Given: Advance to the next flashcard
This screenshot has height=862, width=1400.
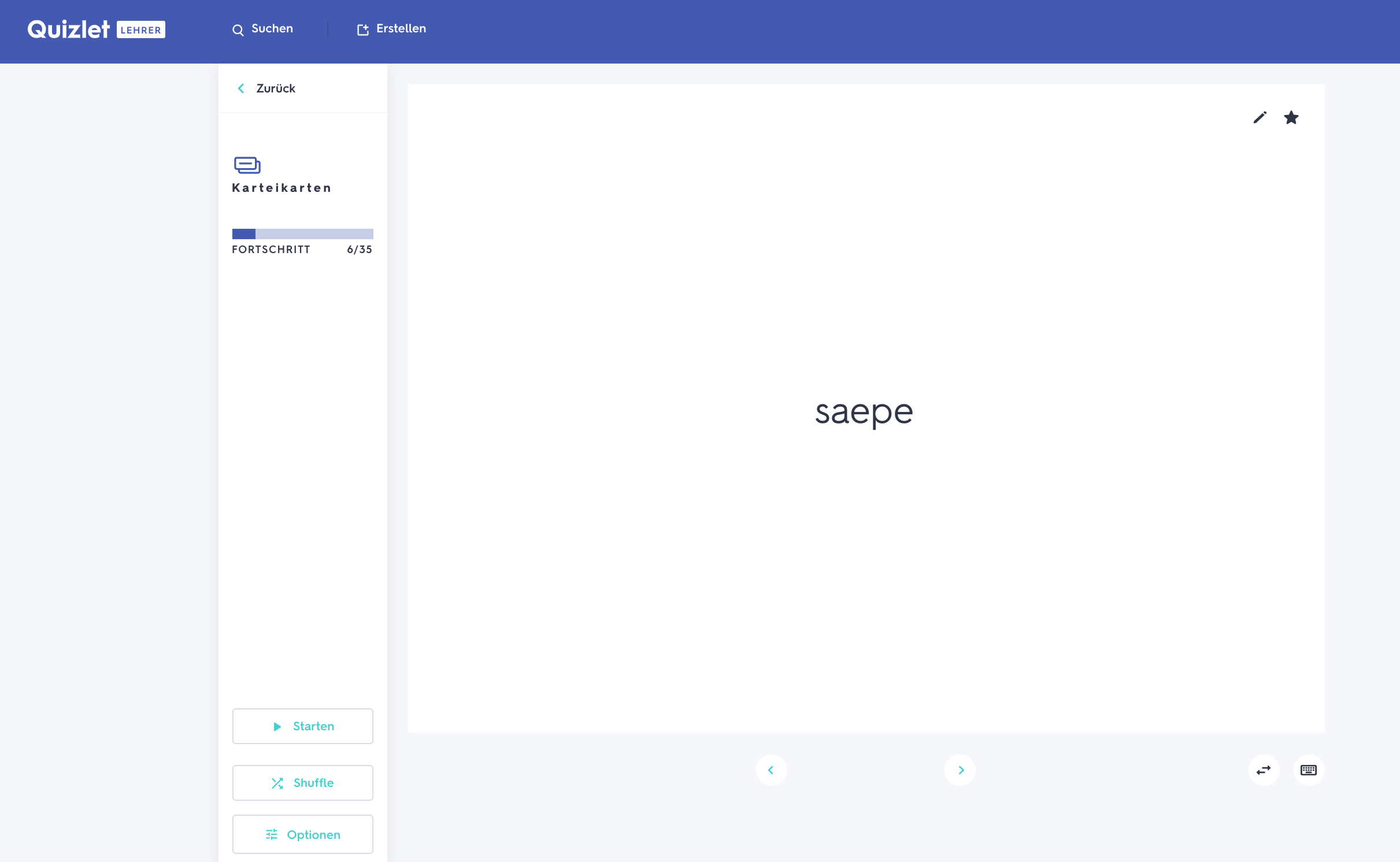Looking at the screenshot, I should click(960, 770).
